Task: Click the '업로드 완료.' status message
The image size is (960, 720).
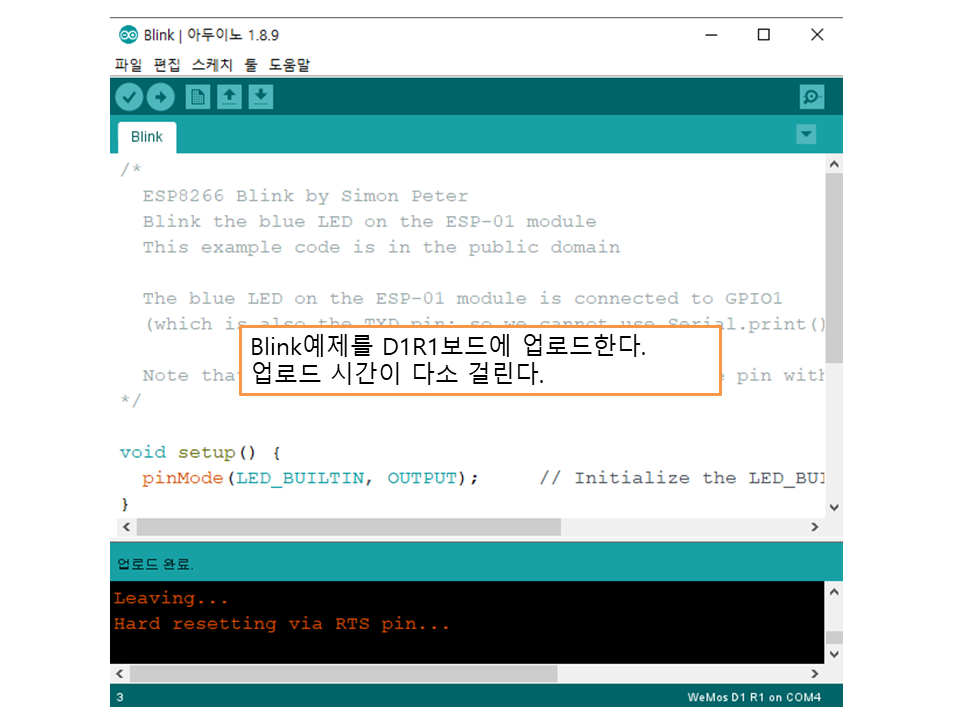Action: click(x=155, y=564)
